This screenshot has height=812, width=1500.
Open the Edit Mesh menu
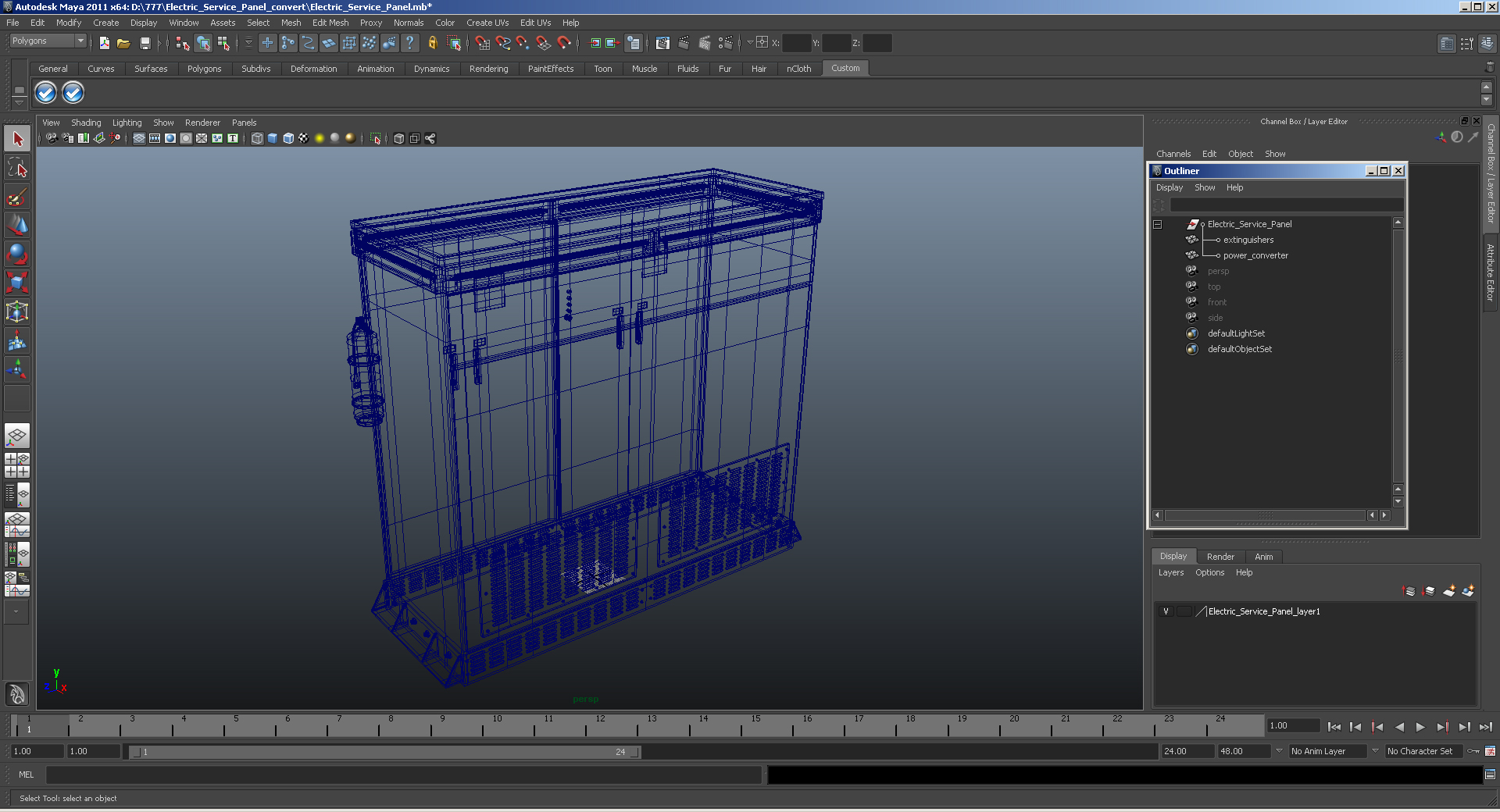click(x=330, y=23)
